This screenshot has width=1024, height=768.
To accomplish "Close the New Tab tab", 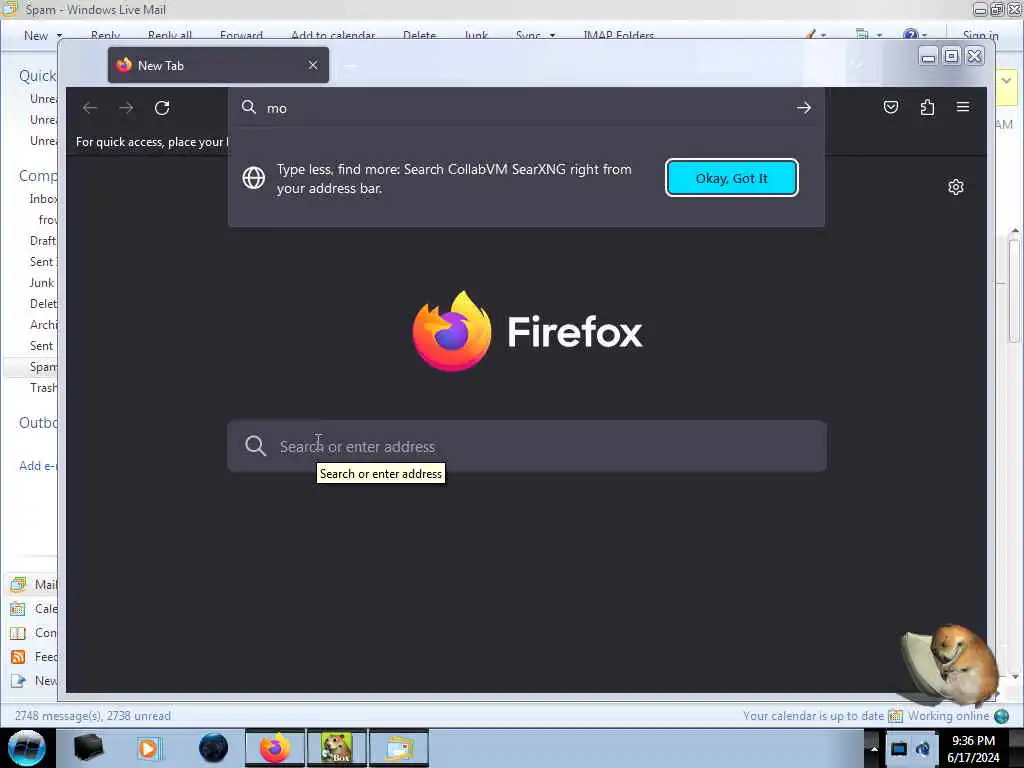I will click(313, 65).
